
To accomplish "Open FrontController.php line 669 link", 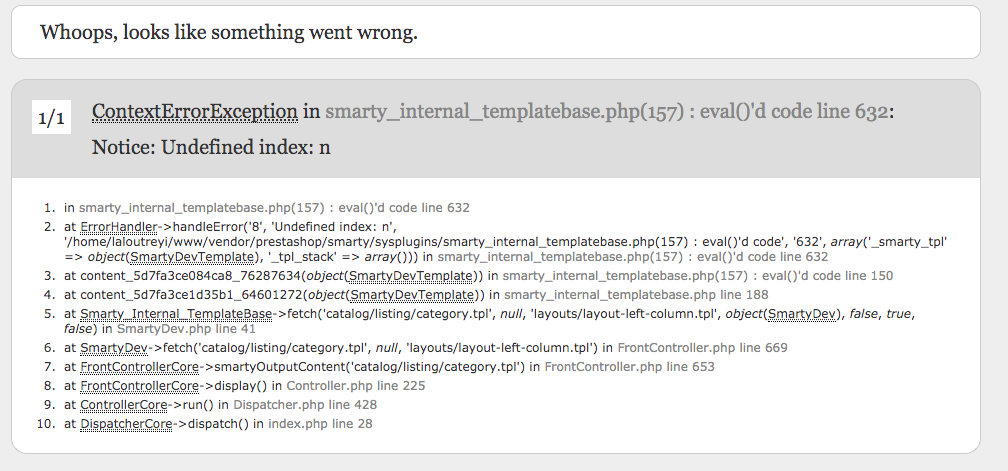I will click(702, 348).
